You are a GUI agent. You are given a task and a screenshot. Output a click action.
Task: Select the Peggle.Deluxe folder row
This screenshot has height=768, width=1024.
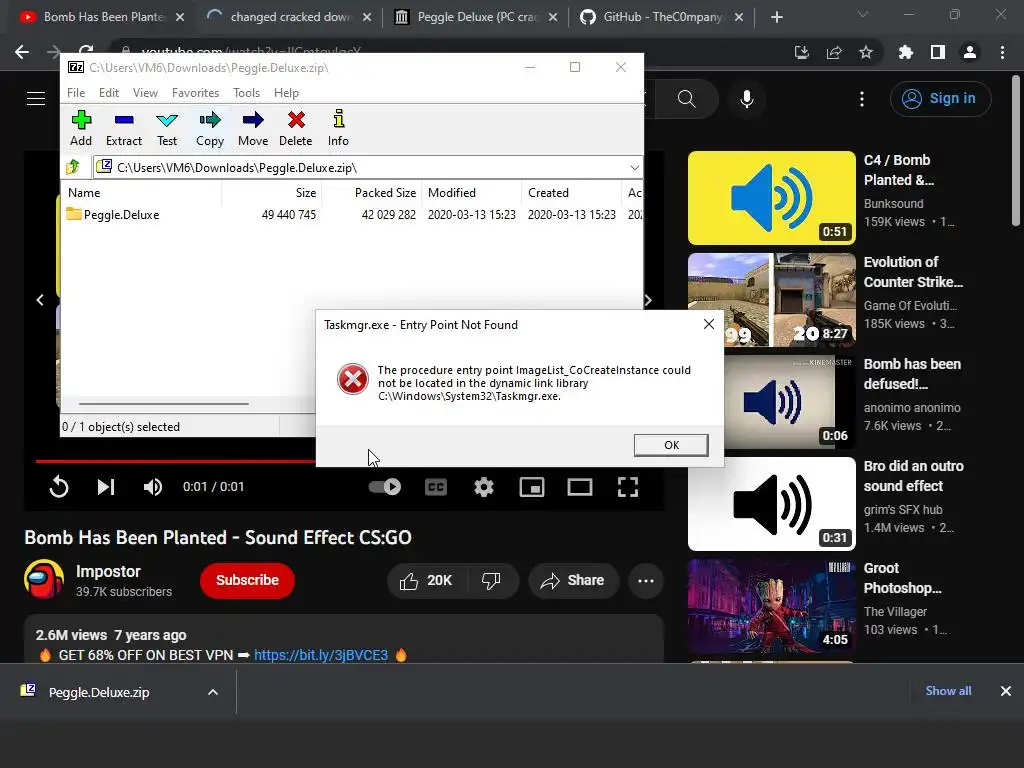pyautogui.click(x=351, y=214)
